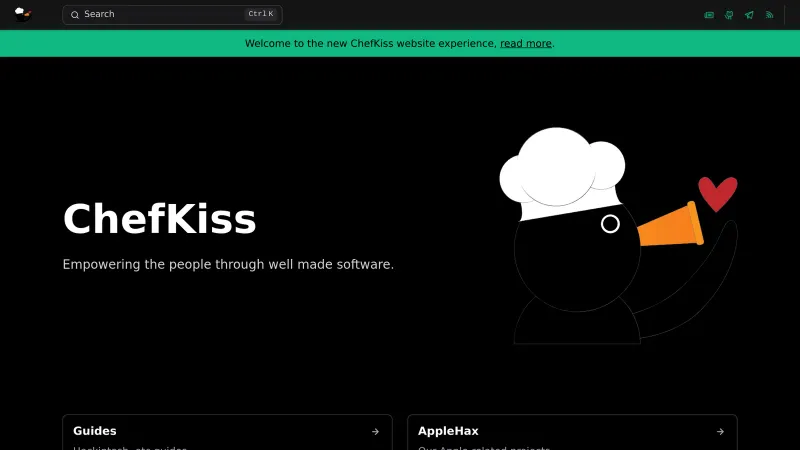Screen dimensions: 800x450
Task: Click the red heart in the illustration
Action: [x=717, y=193]
